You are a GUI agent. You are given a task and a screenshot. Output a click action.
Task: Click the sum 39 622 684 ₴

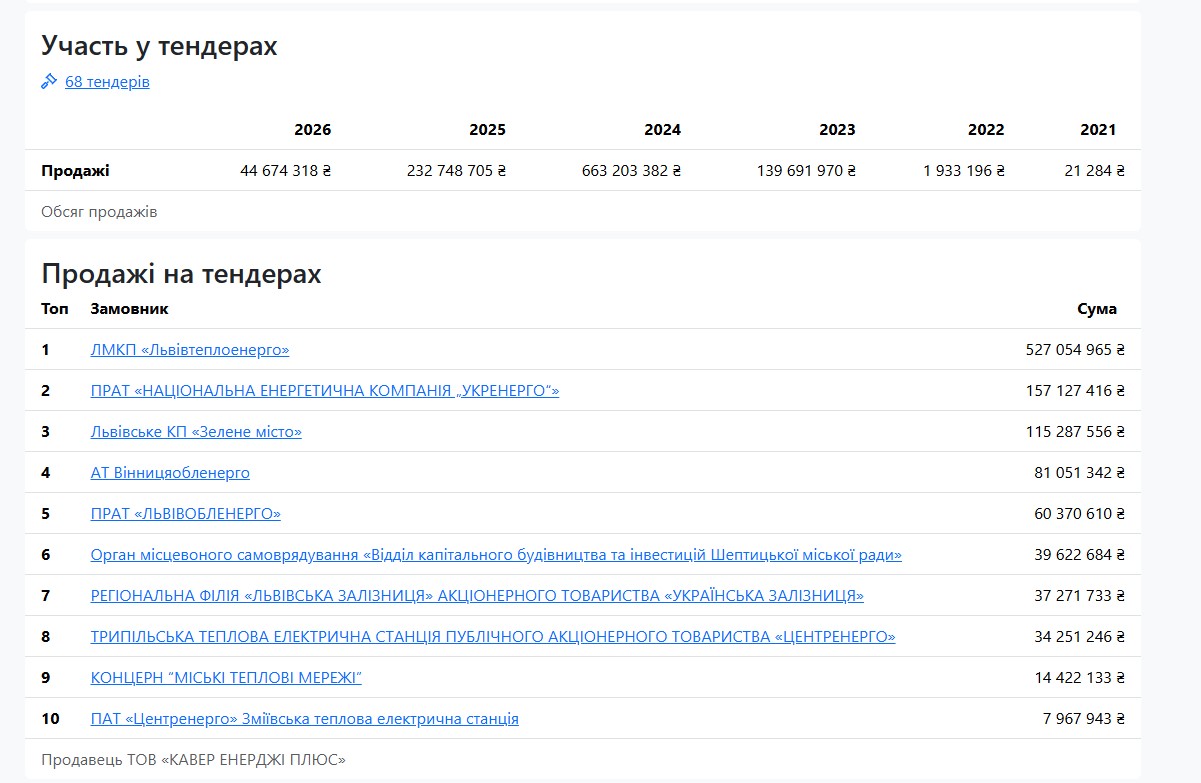(1080, 555)
